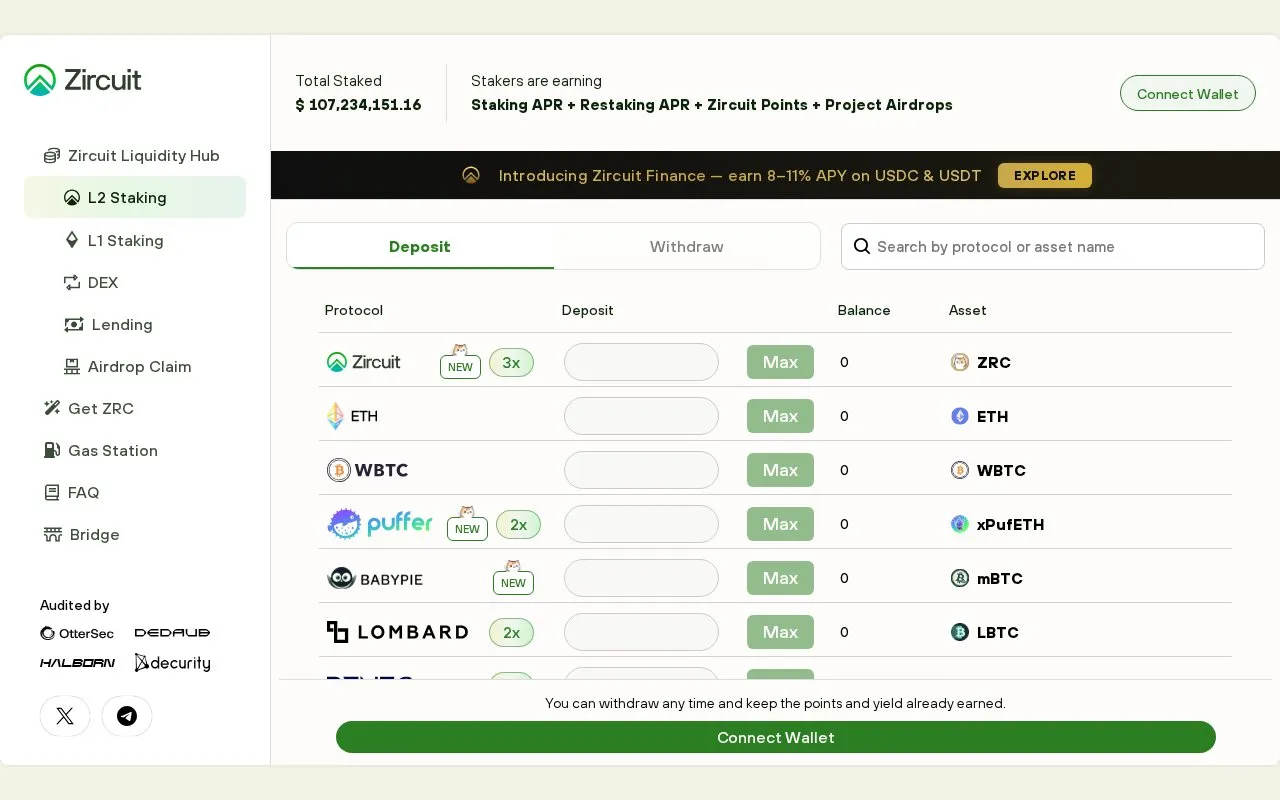Open Zircuit Liquidity Hub menu
This screenshot has width=1280, height=800.
(131, 156)
